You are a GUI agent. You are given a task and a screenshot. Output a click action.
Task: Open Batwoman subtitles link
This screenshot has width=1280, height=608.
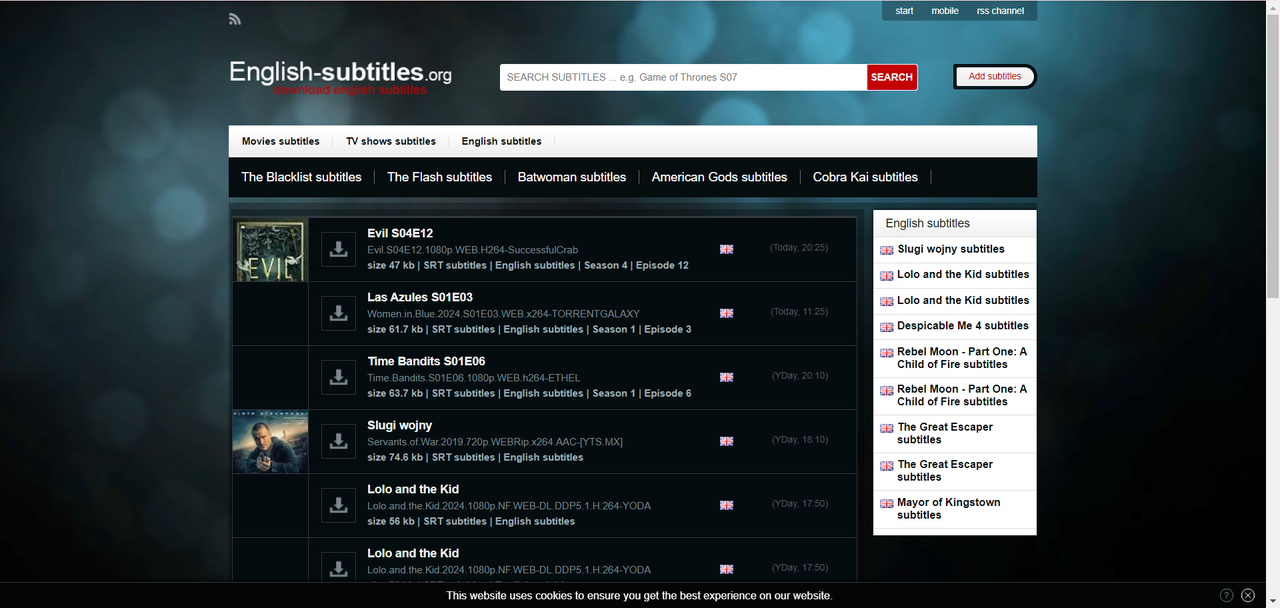[x=572, y=177]
